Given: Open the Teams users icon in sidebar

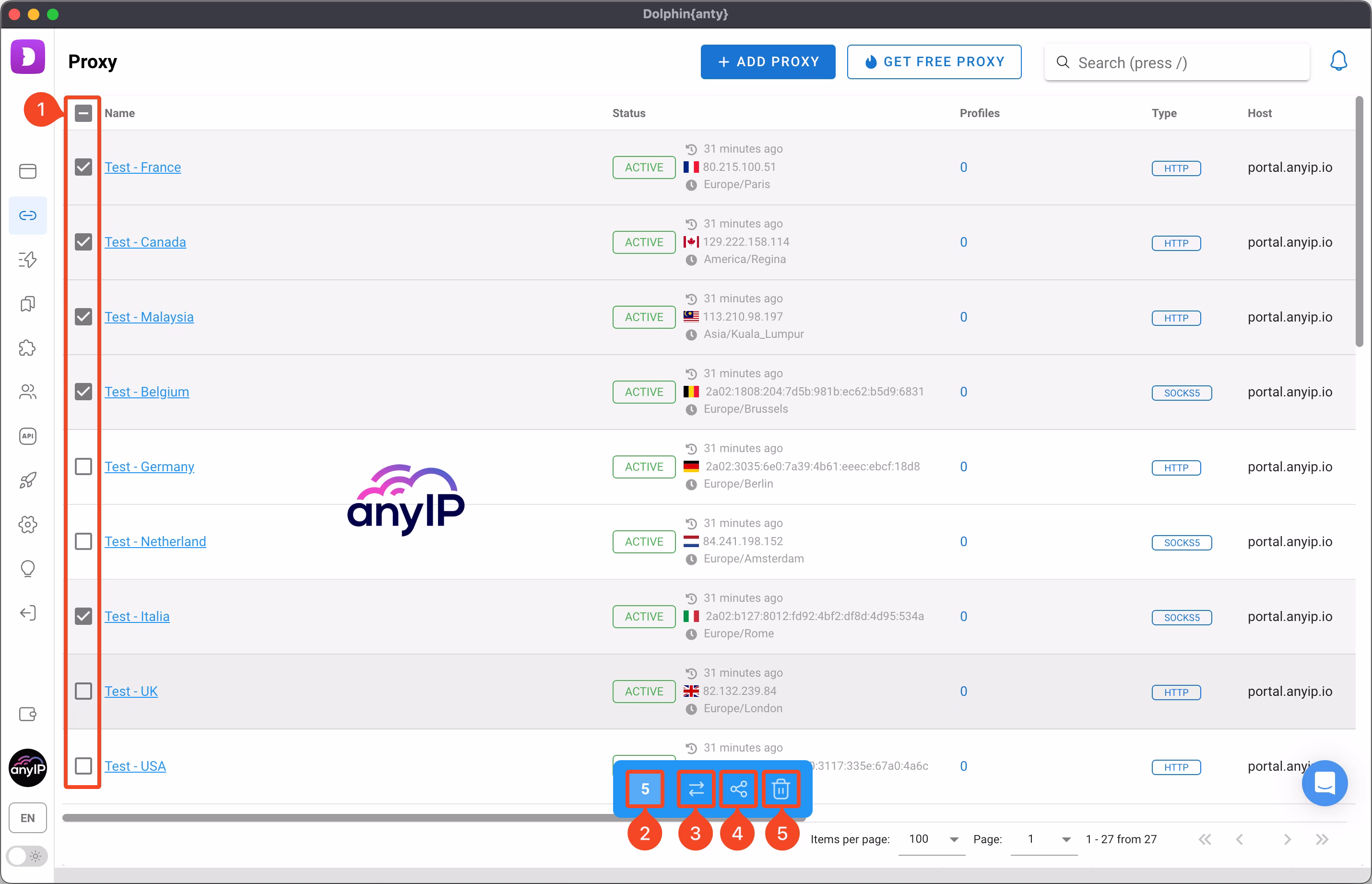Looking at the screenshot, I should [x=27, y=392].
